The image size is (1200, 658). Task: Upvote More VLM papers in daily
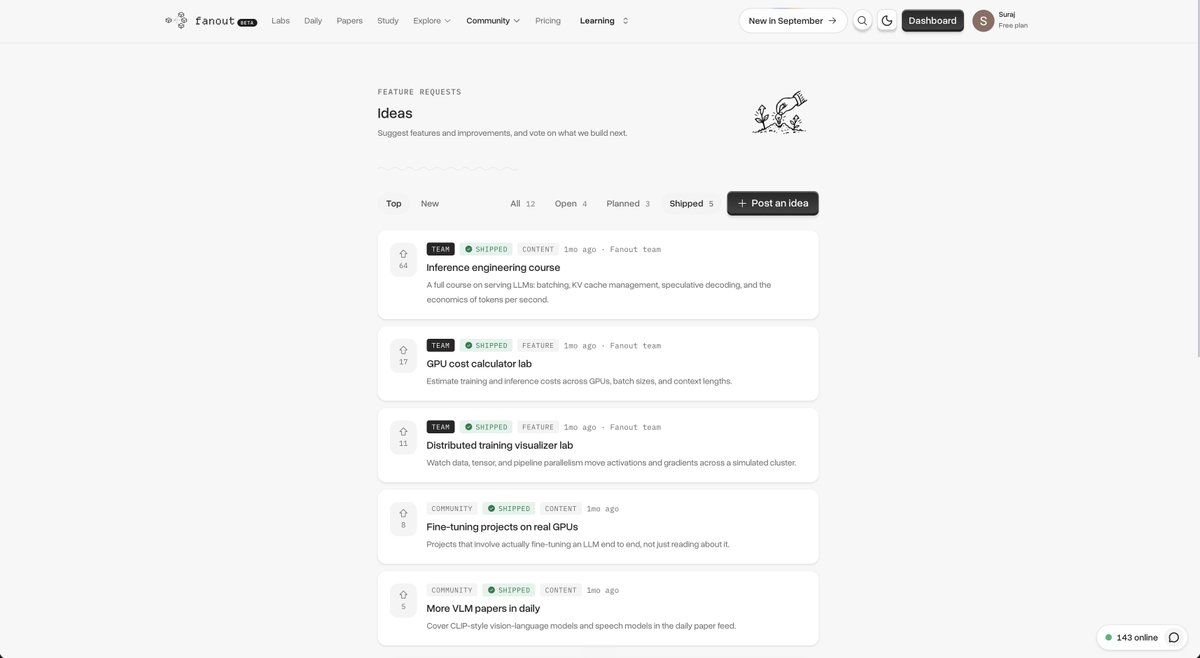point(403,600)
